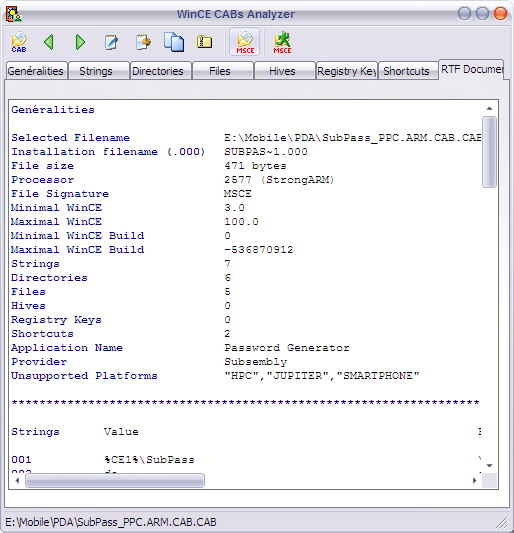Minimize the WinCE CABs Analyzer window
Viewport: 514px width, 533px height.
coord(464,14)
